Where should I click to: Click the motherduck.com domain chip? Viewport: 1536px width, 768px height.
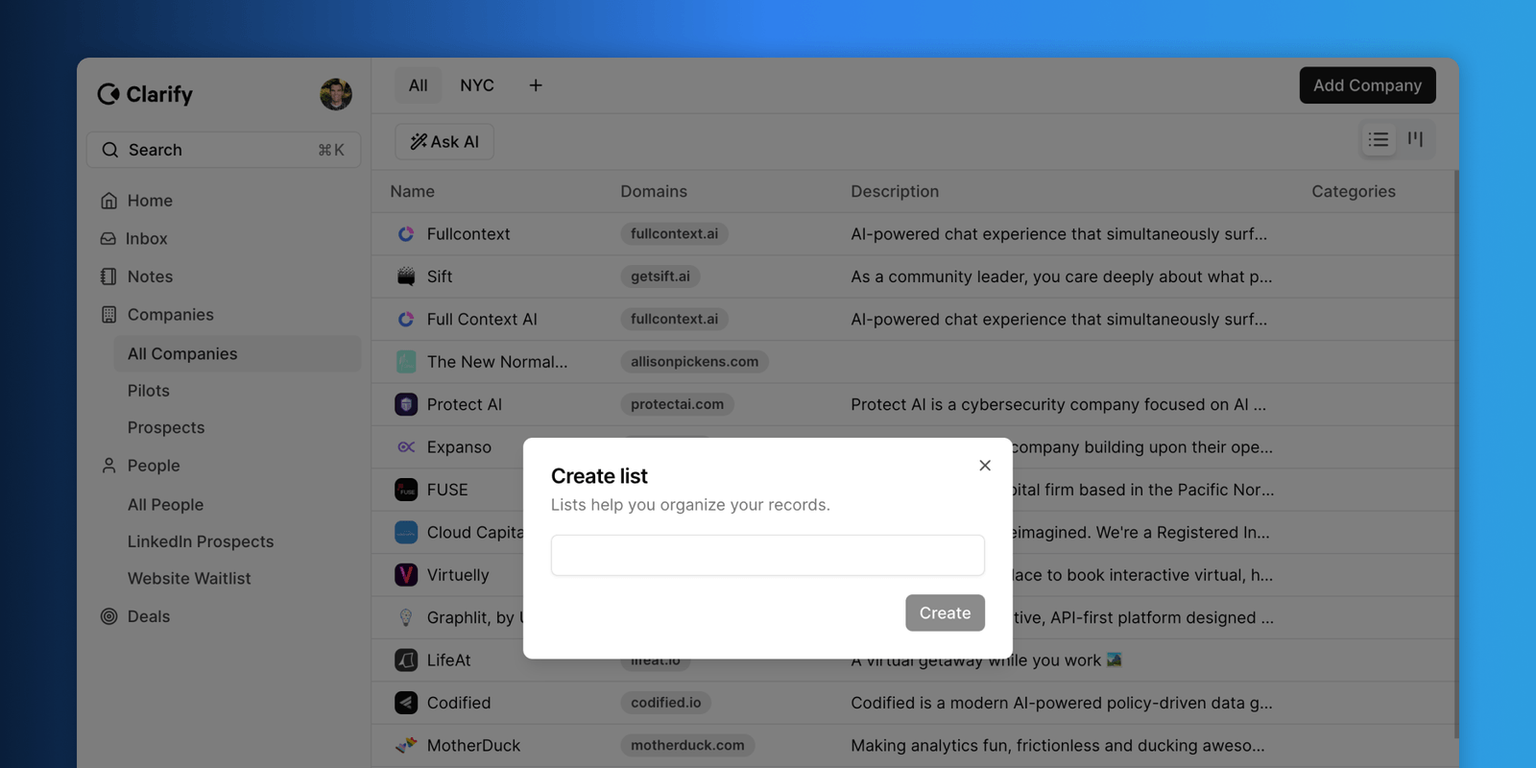[x=687, y=745]
